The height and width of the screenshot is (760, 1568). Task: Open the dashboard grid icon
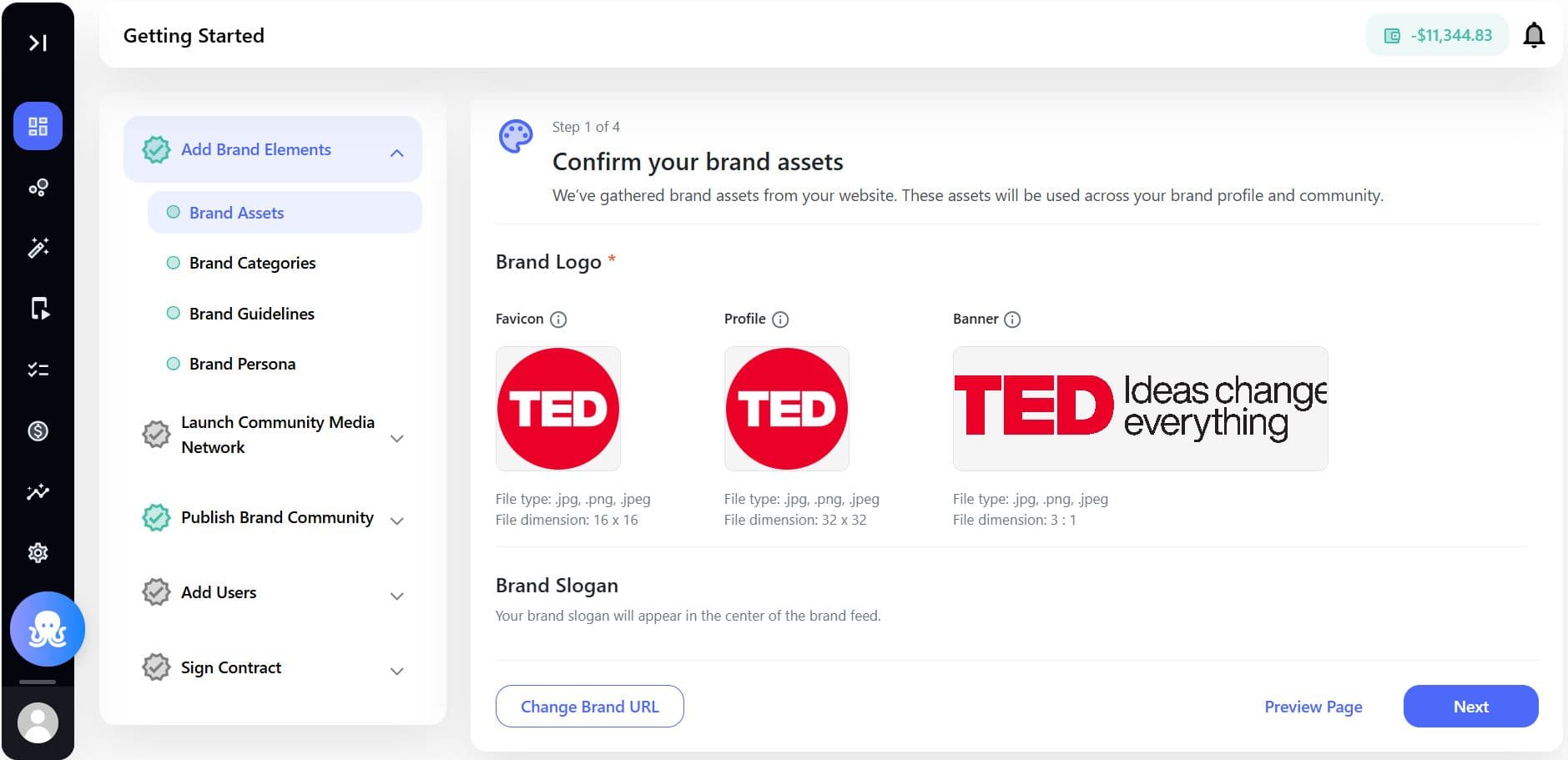38,126
